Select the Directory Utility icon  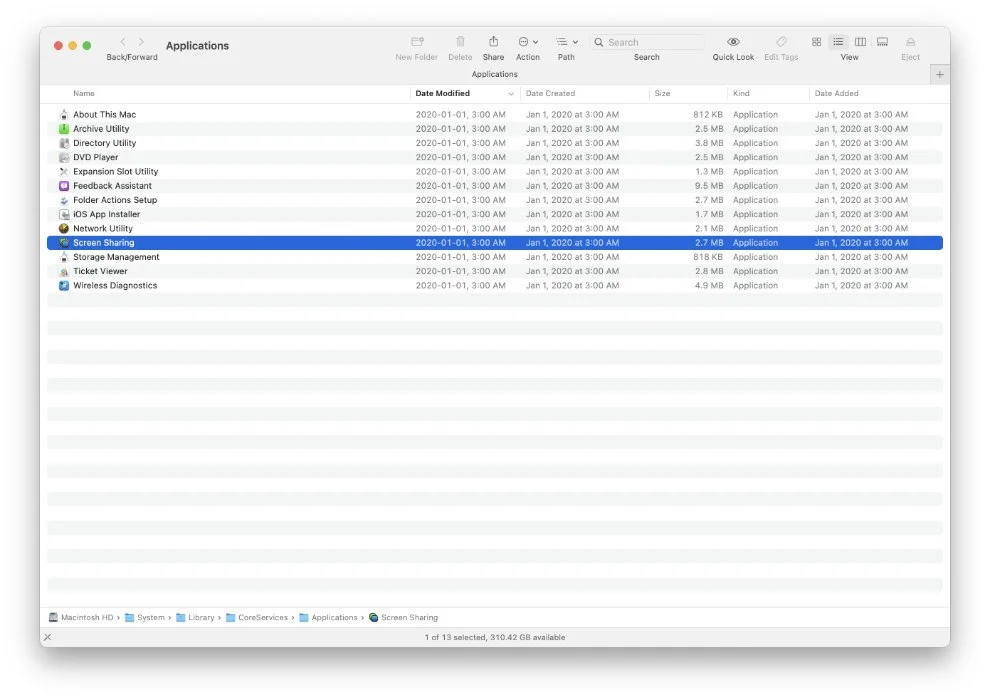coord(64,143)
